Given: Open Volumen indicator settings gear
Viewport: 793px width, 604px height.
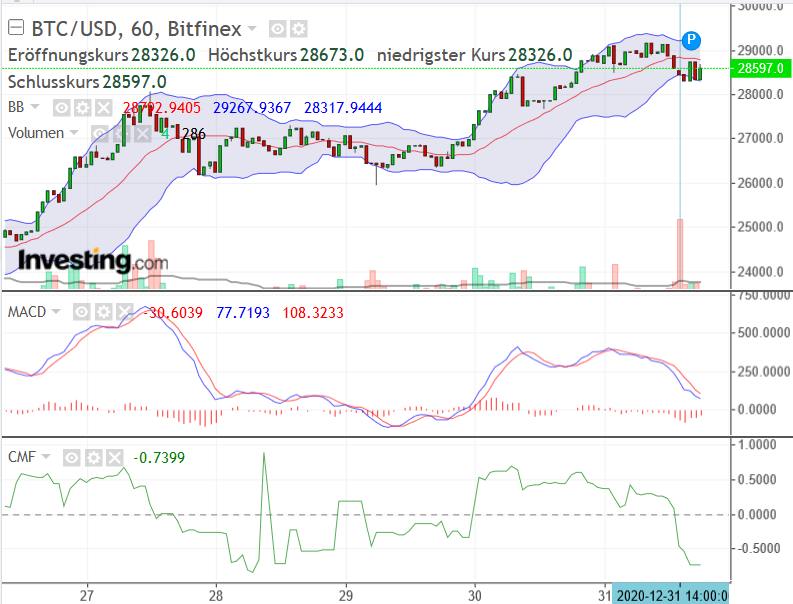Looking at the screenshot, I should coord(120,134).
